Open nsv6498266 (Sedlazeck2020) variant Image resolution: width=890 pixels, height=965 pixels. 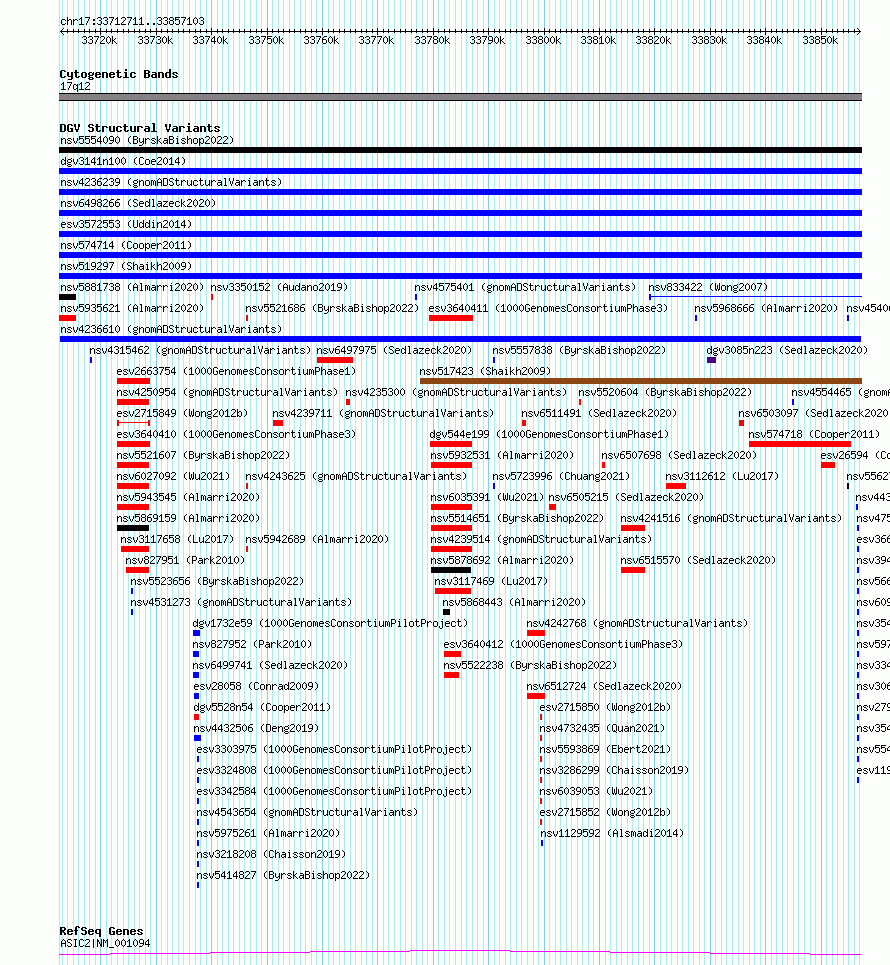click(138, 203)
